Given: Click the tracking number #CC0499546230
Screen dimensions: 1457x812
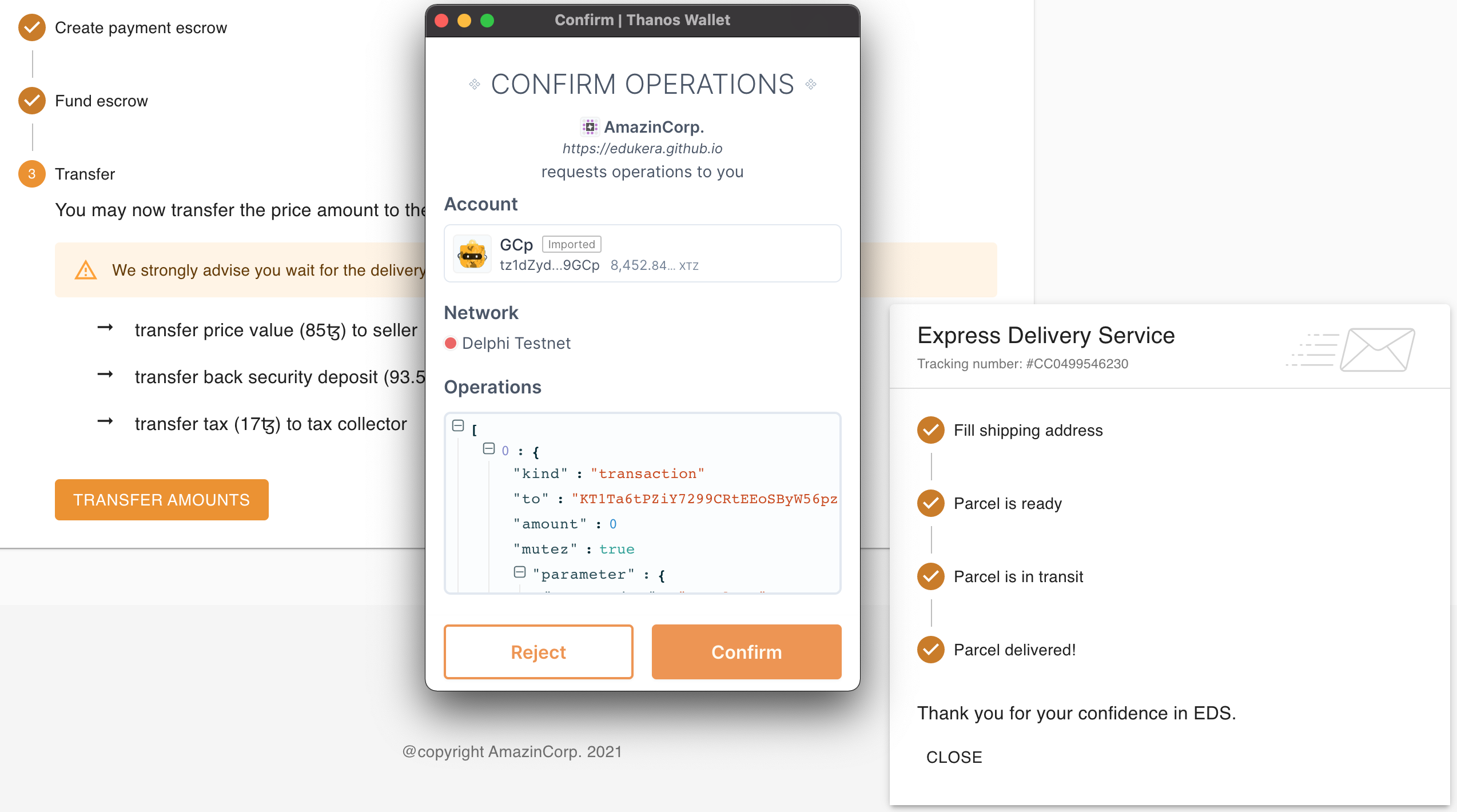Looking at the screenshot, I should click(x=1077, y=364).
